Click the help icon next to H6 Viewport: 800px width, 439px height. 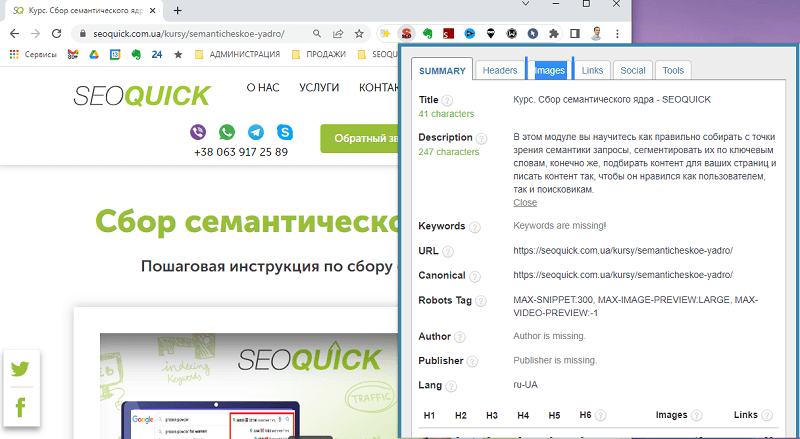[x=601, y=416]
